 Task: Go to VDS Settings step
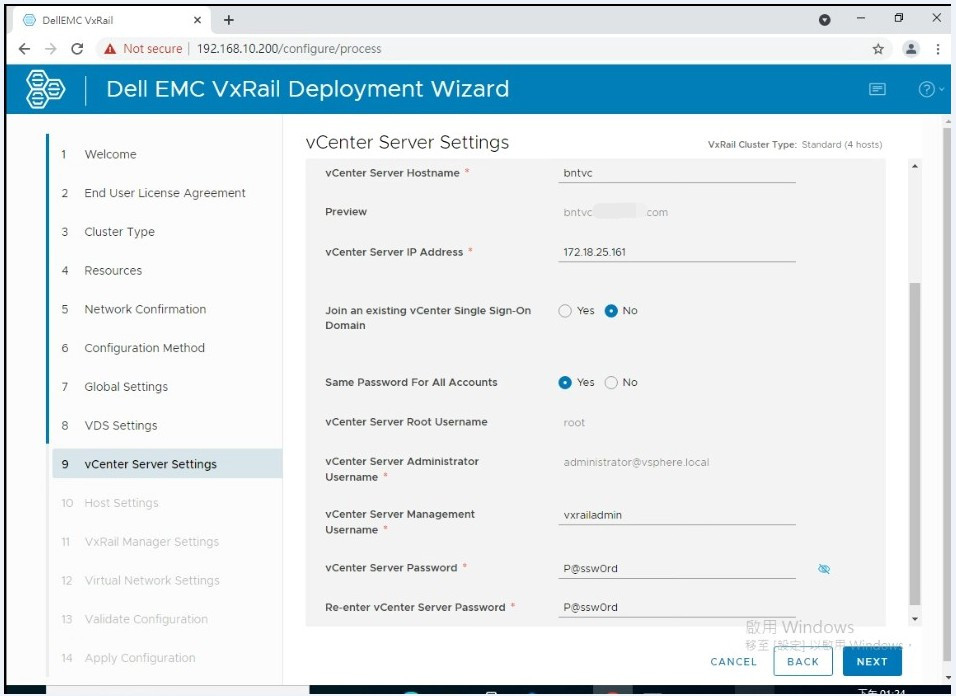[x=121, y=425]
